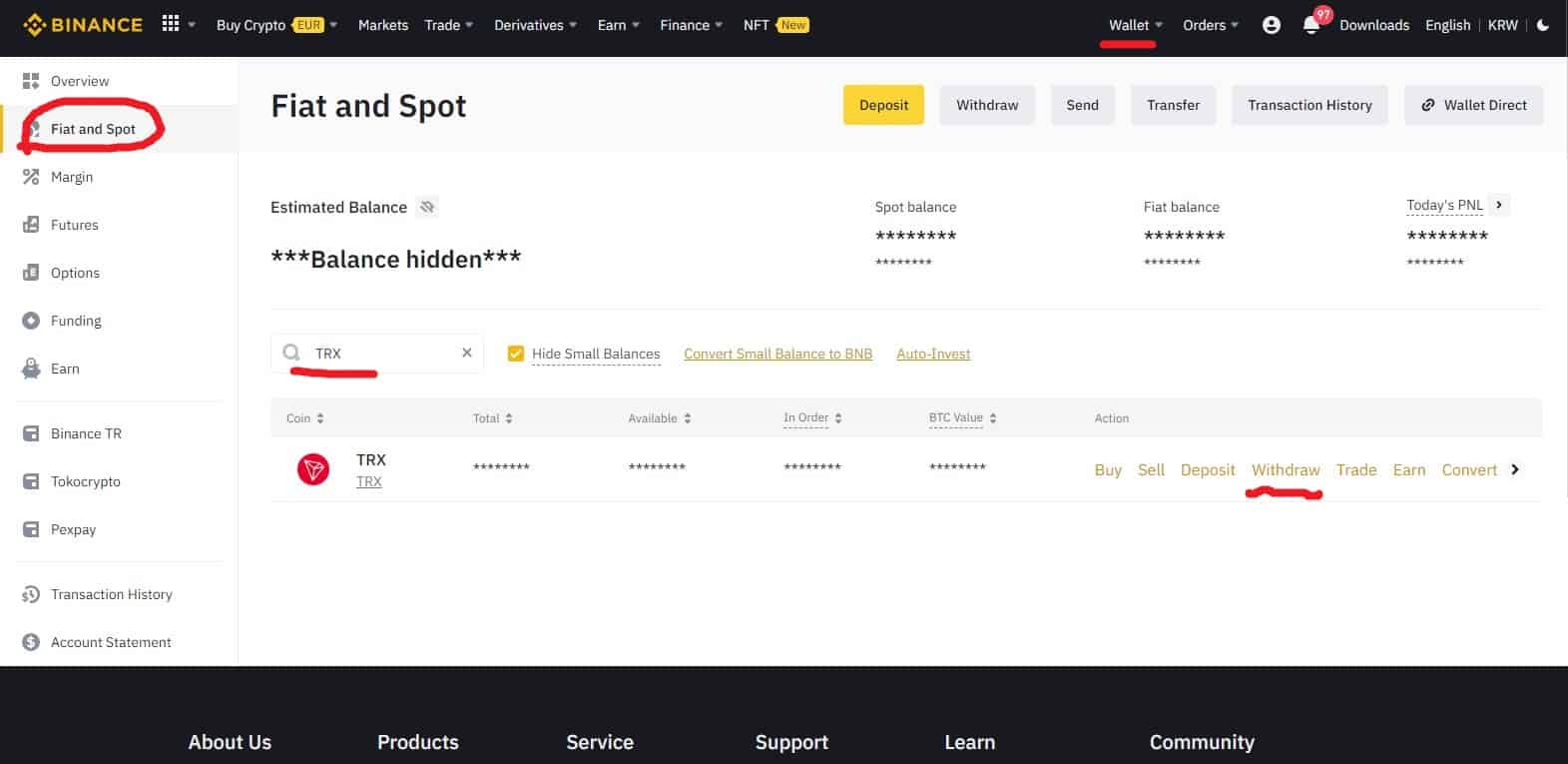Click Convert in the TRX row
The height and width of the screenshot is (764, 1568).
pos(1469,469)
